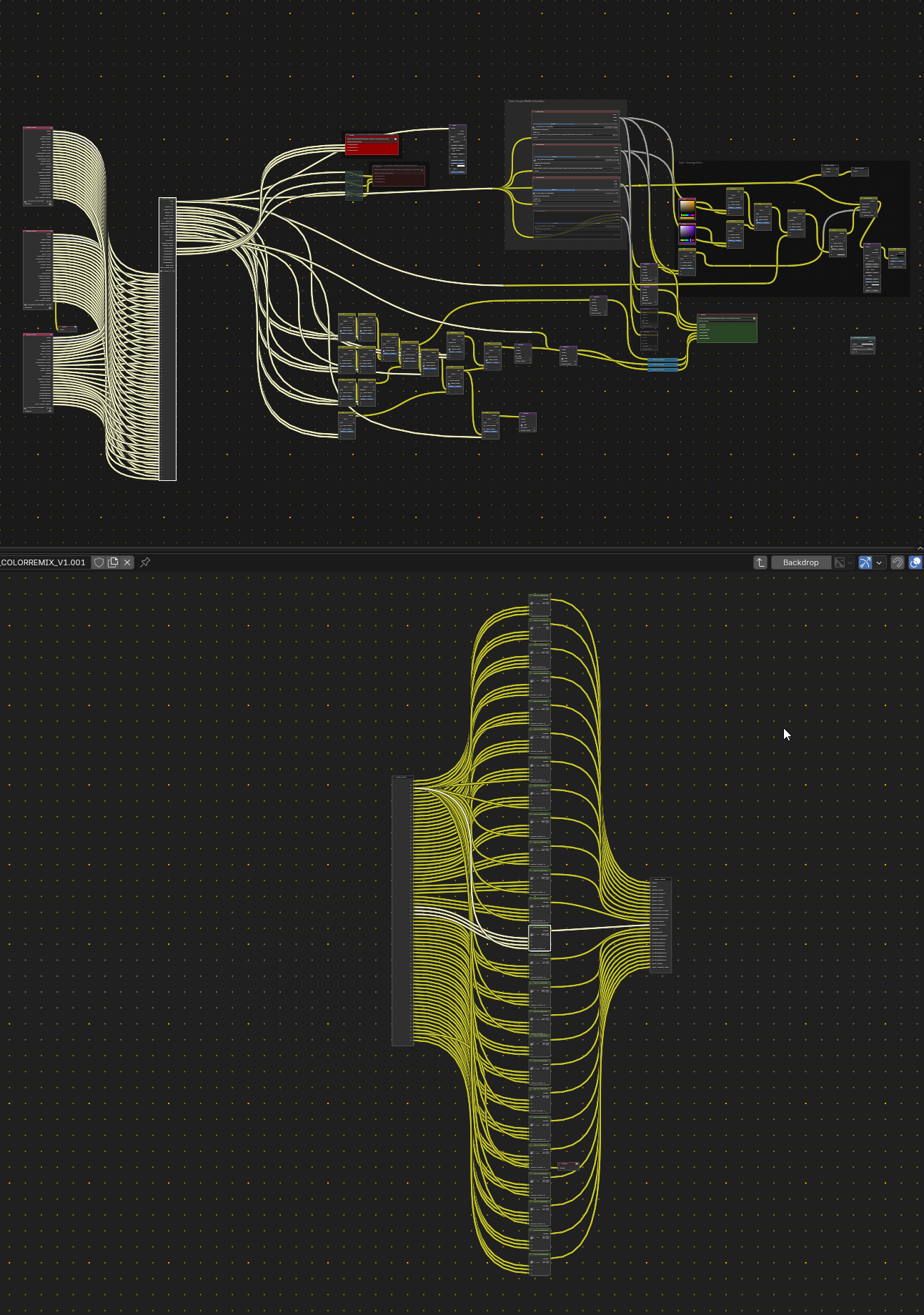The height and width of the screenshot is (1315, 924).
Task: Unlink the COLORREMIX_V1.001 node tree
Action: (x=127, y=562)
